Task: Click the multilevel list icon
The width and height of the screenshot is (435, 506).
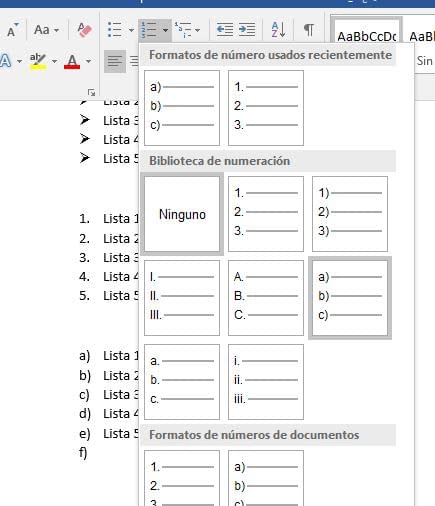Action: point(183,30)
